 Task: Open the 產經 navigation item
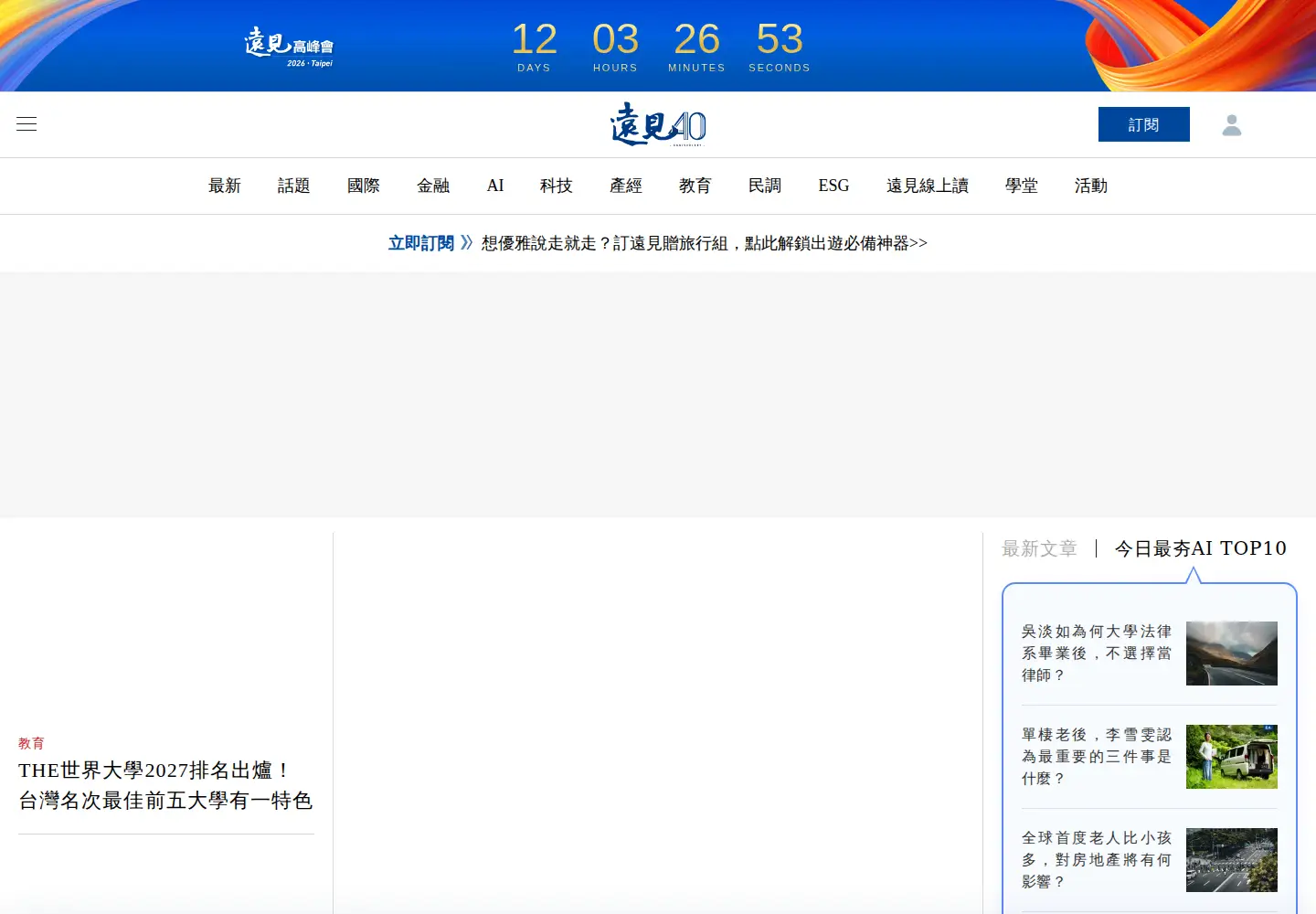(626, 186)
